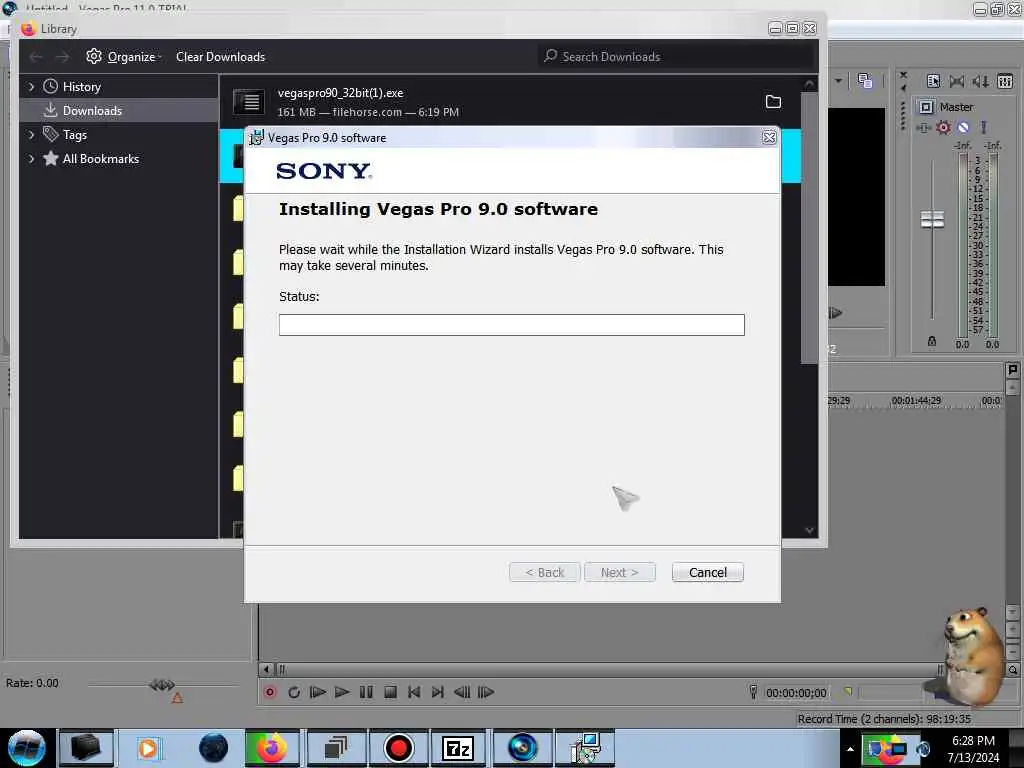The height and width of the screenshot is (768, 1024).
Task: Select vegaspro90_32bit(1).exe download entry
Action: (x=510, y=102)
